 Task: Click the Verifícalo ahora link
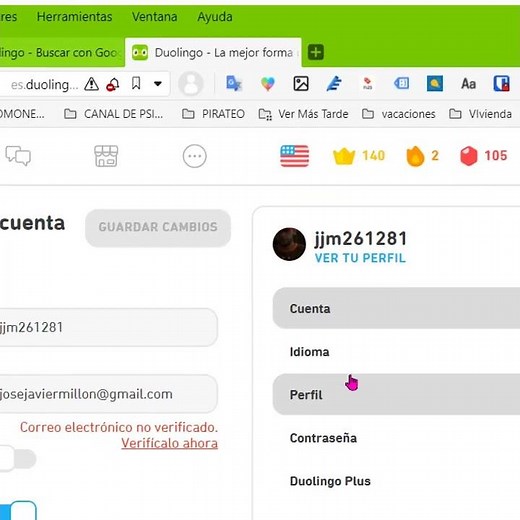coord(169,443)
